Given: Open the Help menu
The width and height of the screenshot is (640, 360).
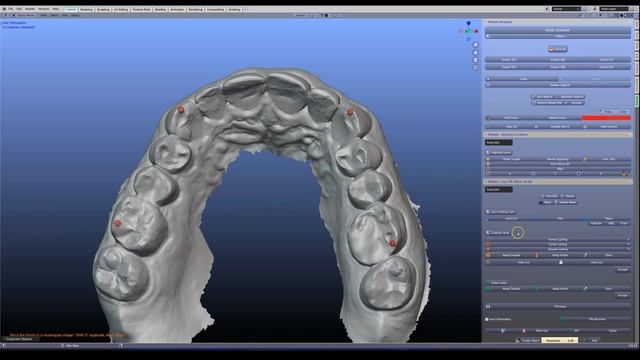Looking at the screenshot, I should click(56, 9).
